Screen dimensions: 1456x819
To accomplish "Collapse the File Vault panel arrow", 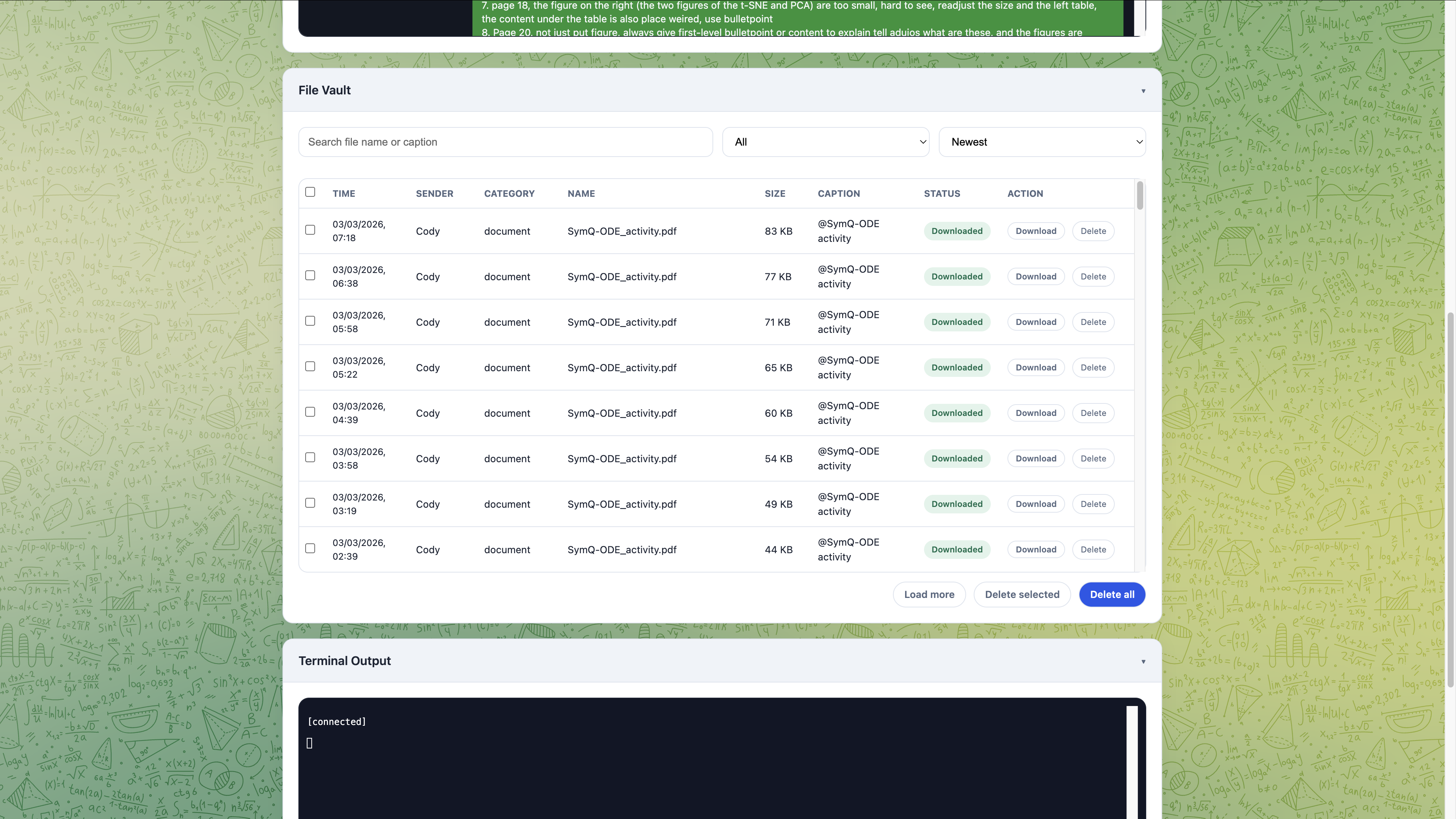I will tap(1143, 91).
